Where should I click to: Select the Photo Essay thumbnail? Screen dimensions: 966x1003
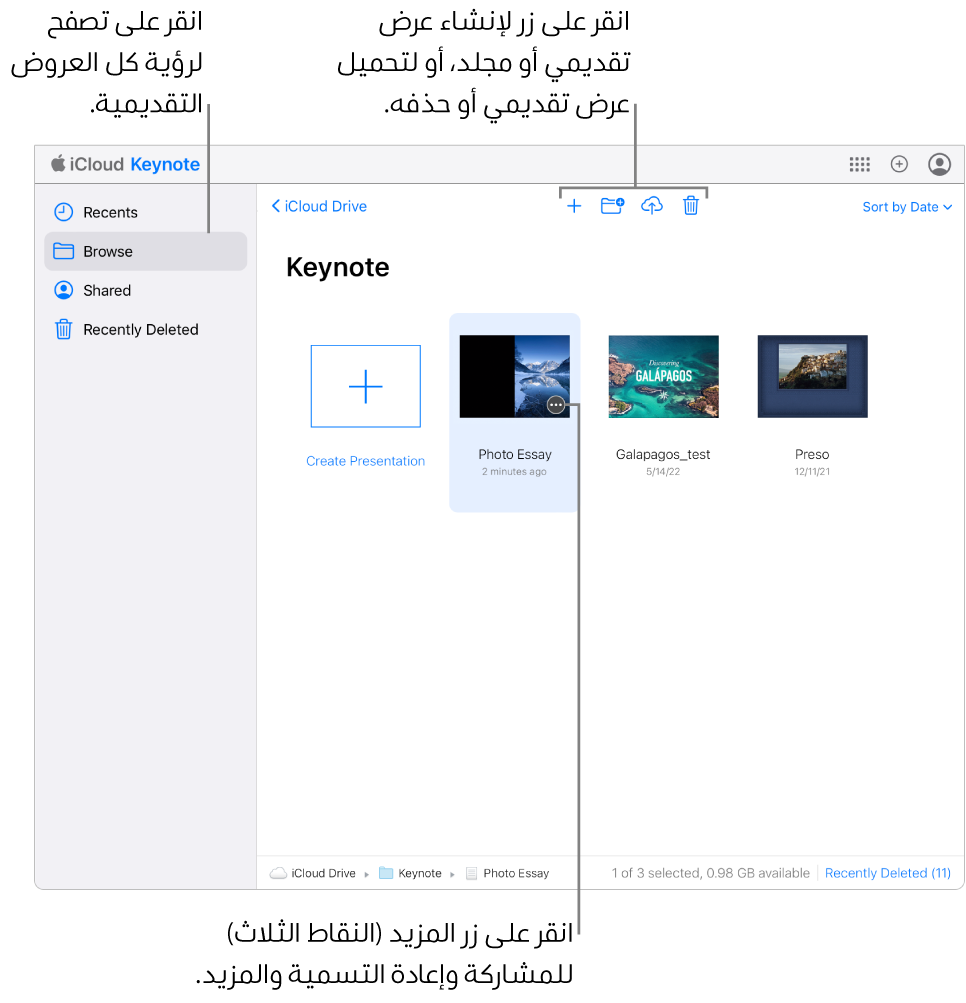(x=514, y=376)
